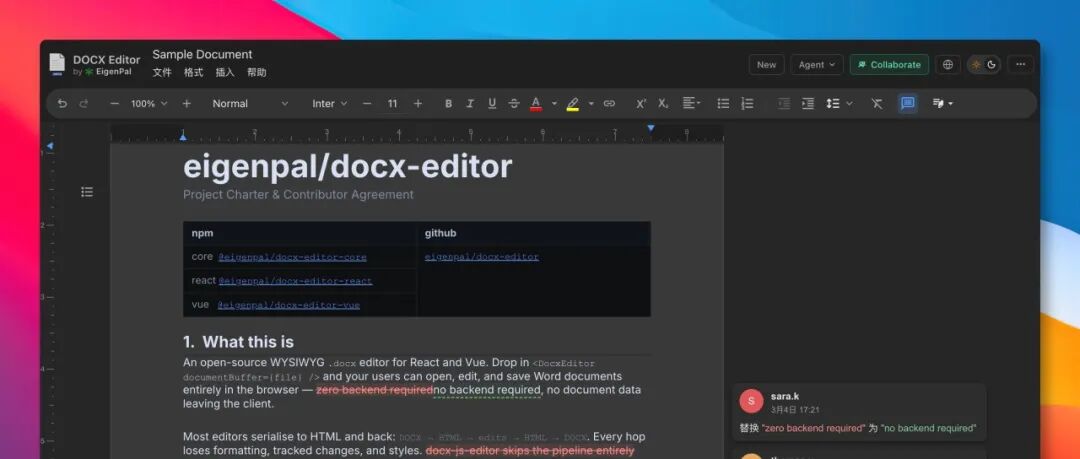Viewport: 1080px width, 459px height.
Task: Click the Collaborate button
Action: 889,65
